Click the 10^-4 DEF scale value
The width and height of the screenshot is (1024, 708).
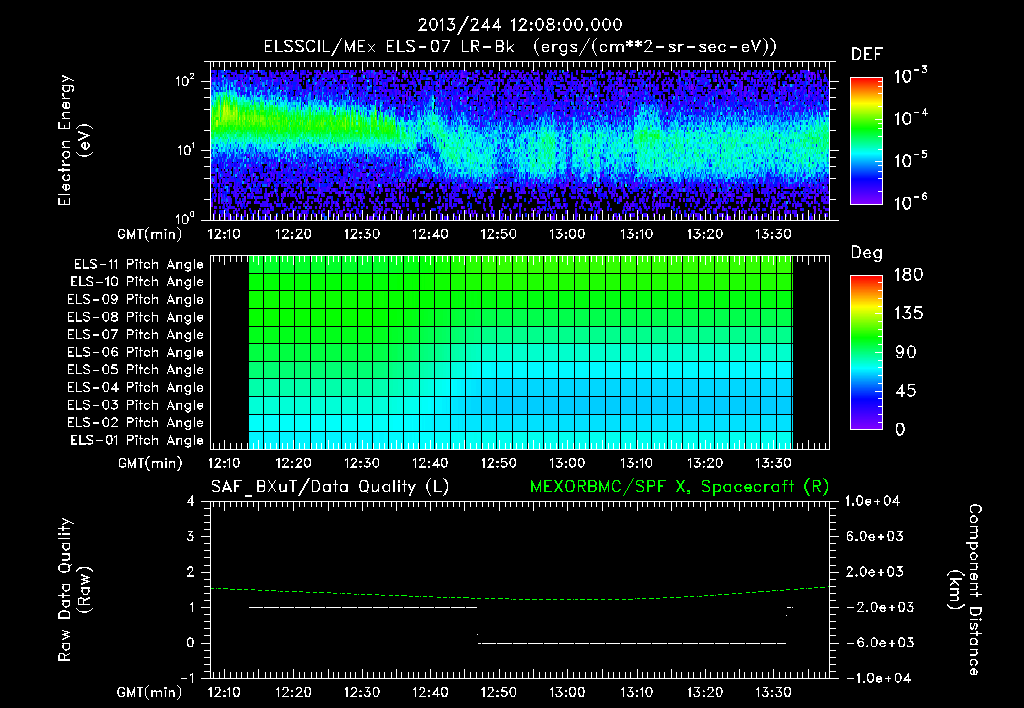coord(910,118)
